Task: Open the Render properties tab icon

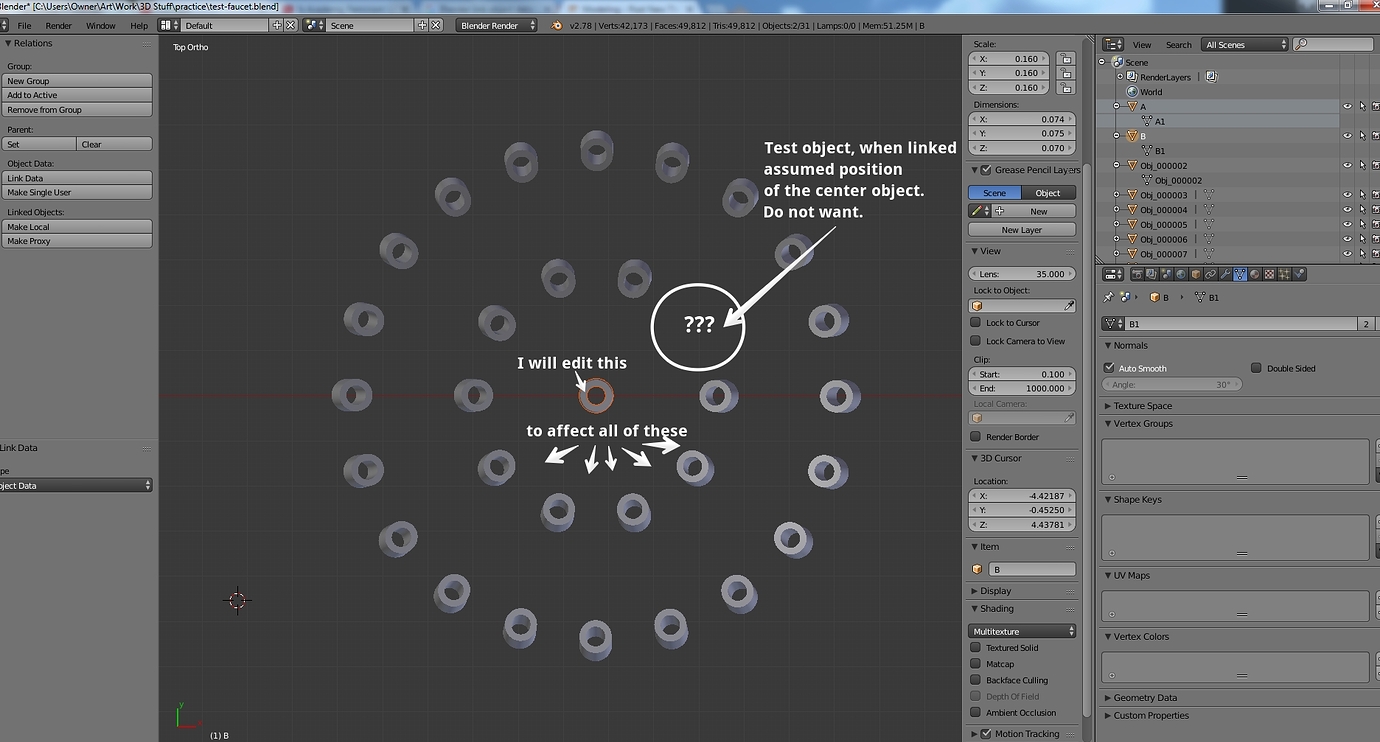Action: [x=1137, y=274]
